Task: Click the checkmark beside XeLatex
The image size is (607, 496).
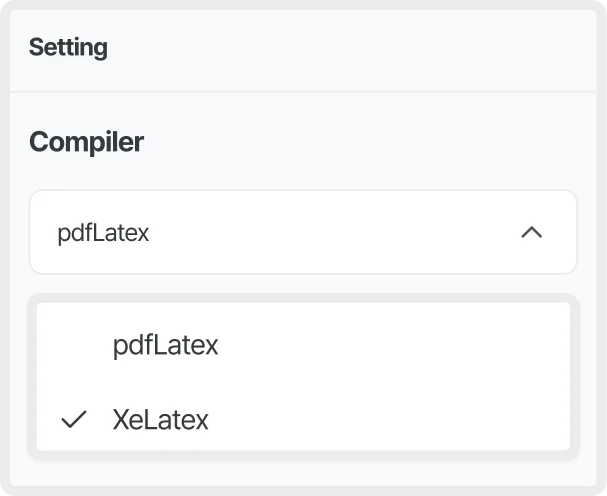Action: click(74, 420)
